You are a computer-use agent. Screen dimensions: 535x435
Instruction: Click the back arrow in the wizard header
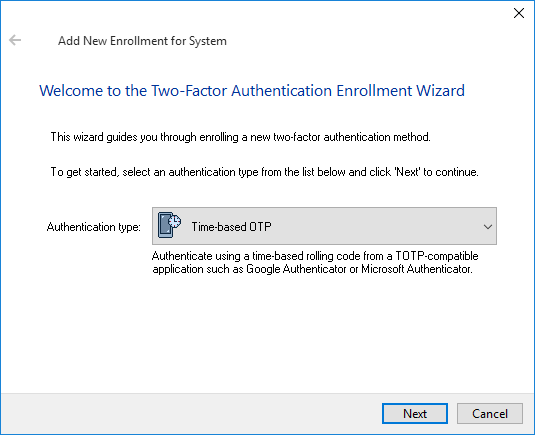15,40
